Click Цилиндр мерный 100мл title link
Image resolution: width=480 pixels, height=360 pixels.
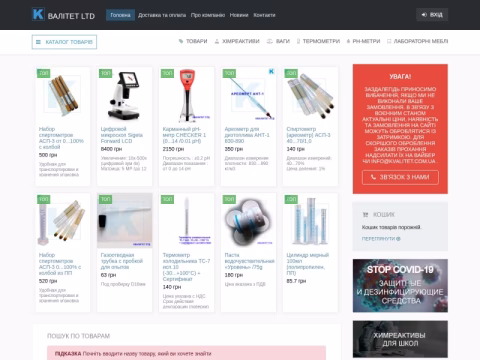[308, 264]
